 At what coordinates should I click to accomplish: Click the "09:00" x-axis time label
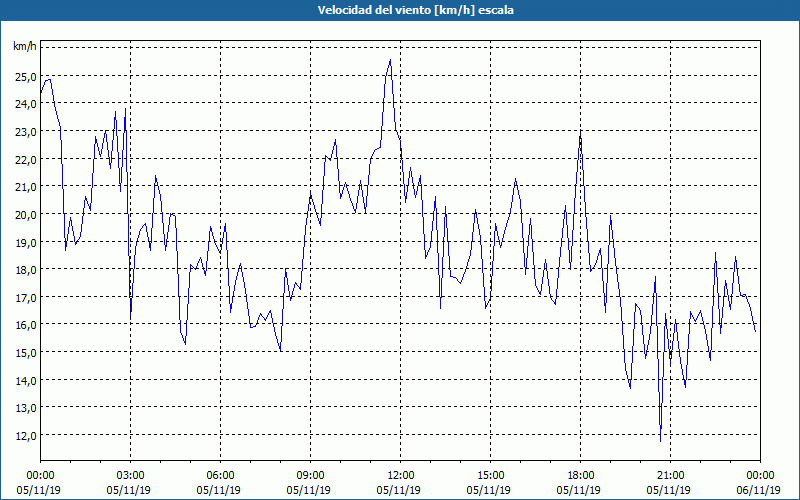coord(310,476)
